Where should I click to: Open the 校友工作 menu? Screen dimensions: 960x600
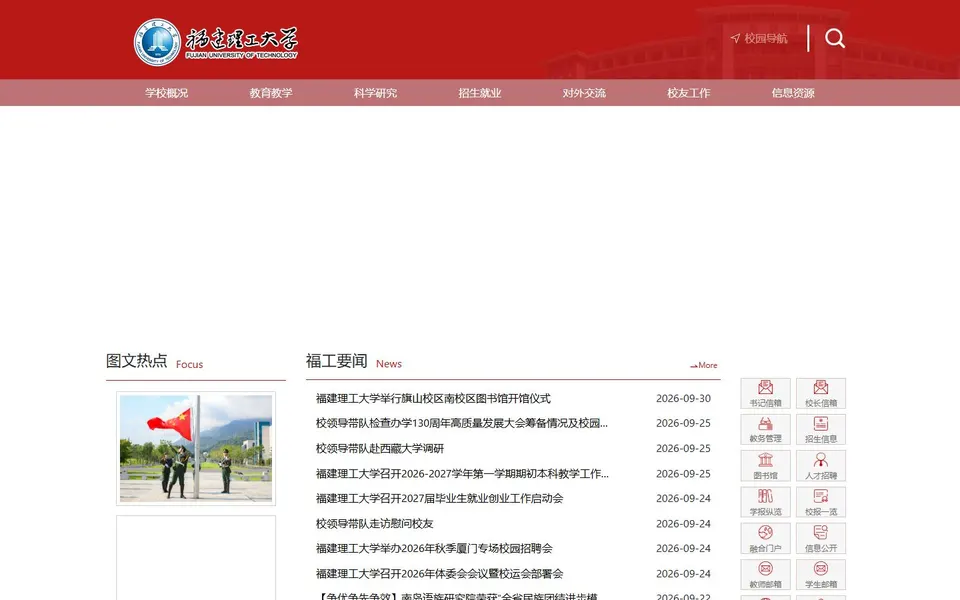coord(688,93)
